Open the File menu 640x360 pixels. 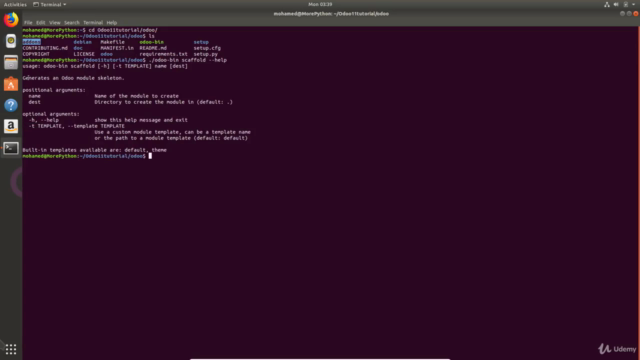coord(28,23)
